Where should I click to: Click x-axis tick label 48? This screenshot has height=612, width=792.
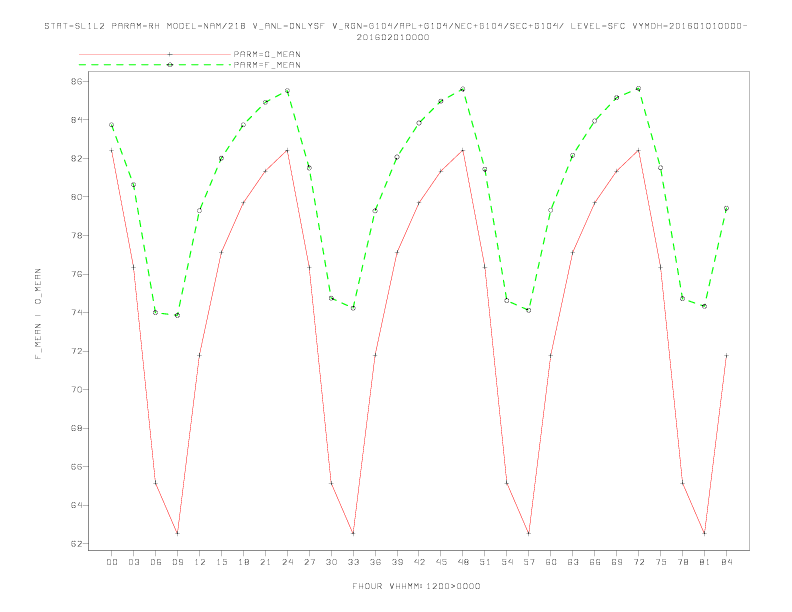463,562
